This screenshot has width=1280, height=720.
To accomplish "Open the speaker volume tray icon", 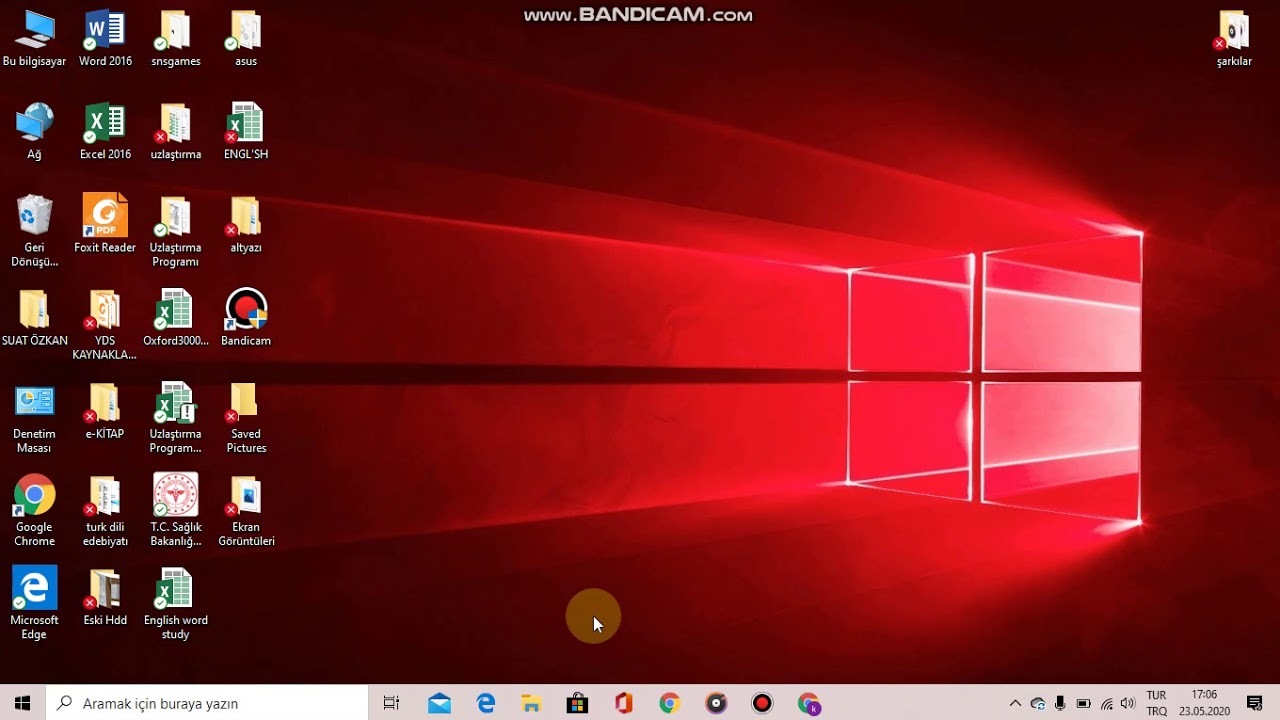I will pos(1128,703).
